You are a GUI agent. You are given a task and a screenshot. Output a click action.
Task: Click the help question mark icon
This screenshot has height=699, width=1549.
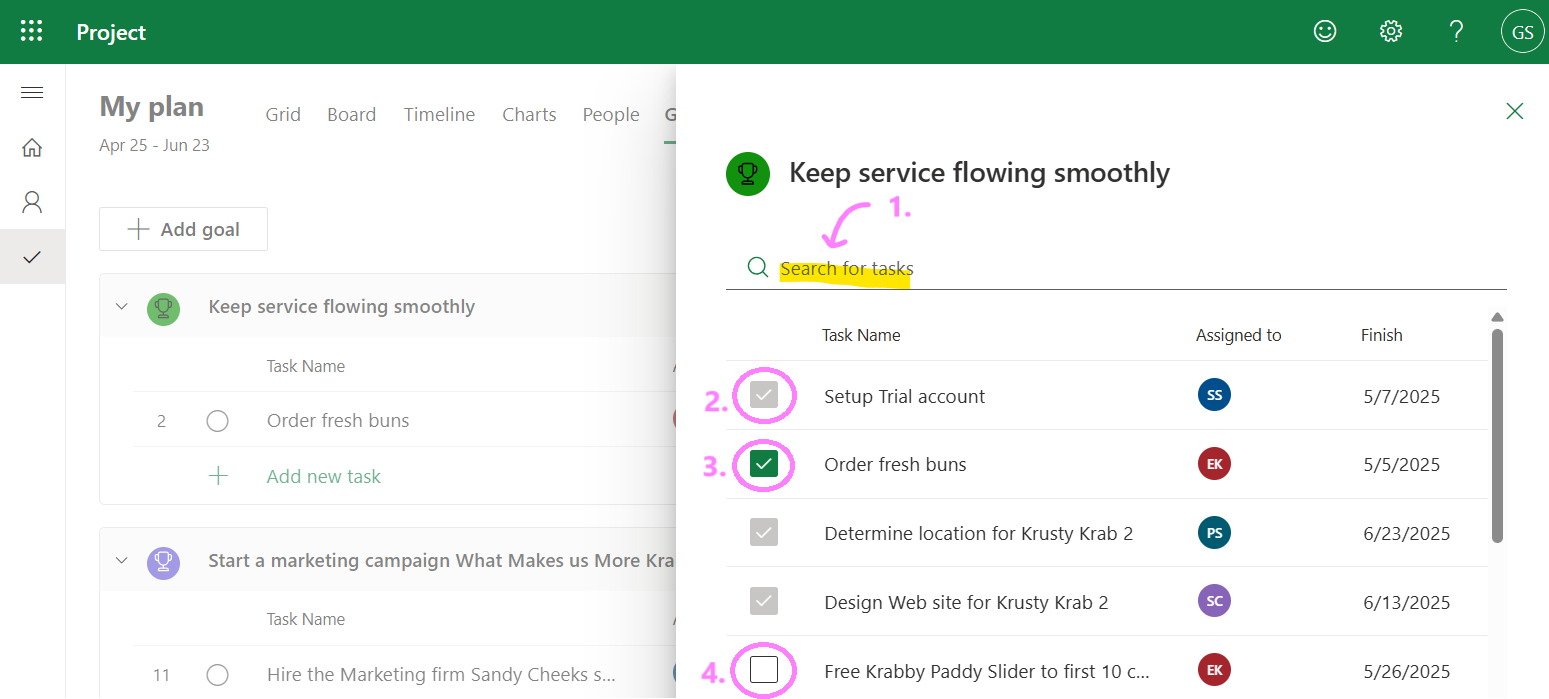tap(1457, 32)
